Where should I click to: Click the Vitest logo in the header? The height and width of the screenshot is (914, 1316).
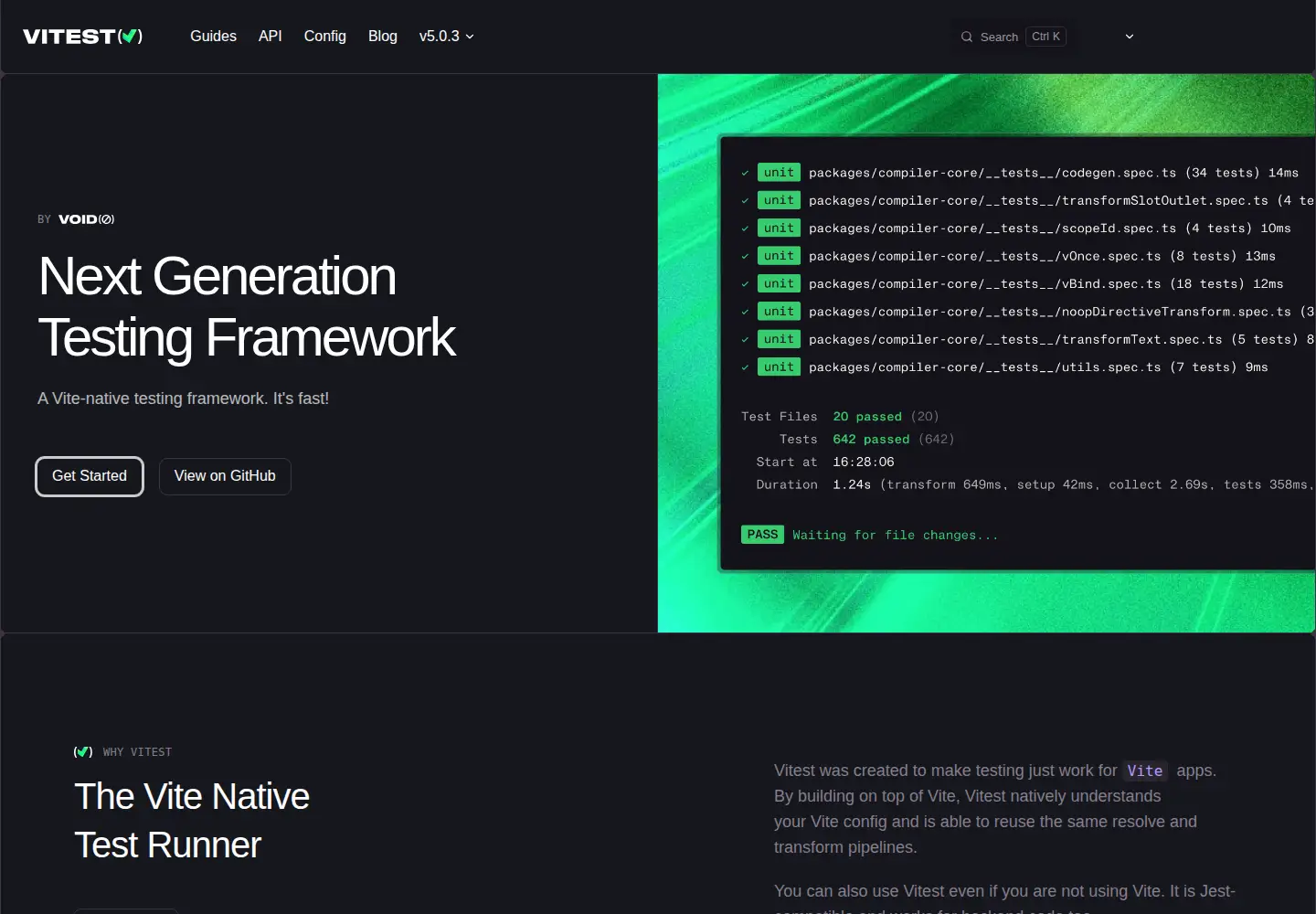point(82,37)
